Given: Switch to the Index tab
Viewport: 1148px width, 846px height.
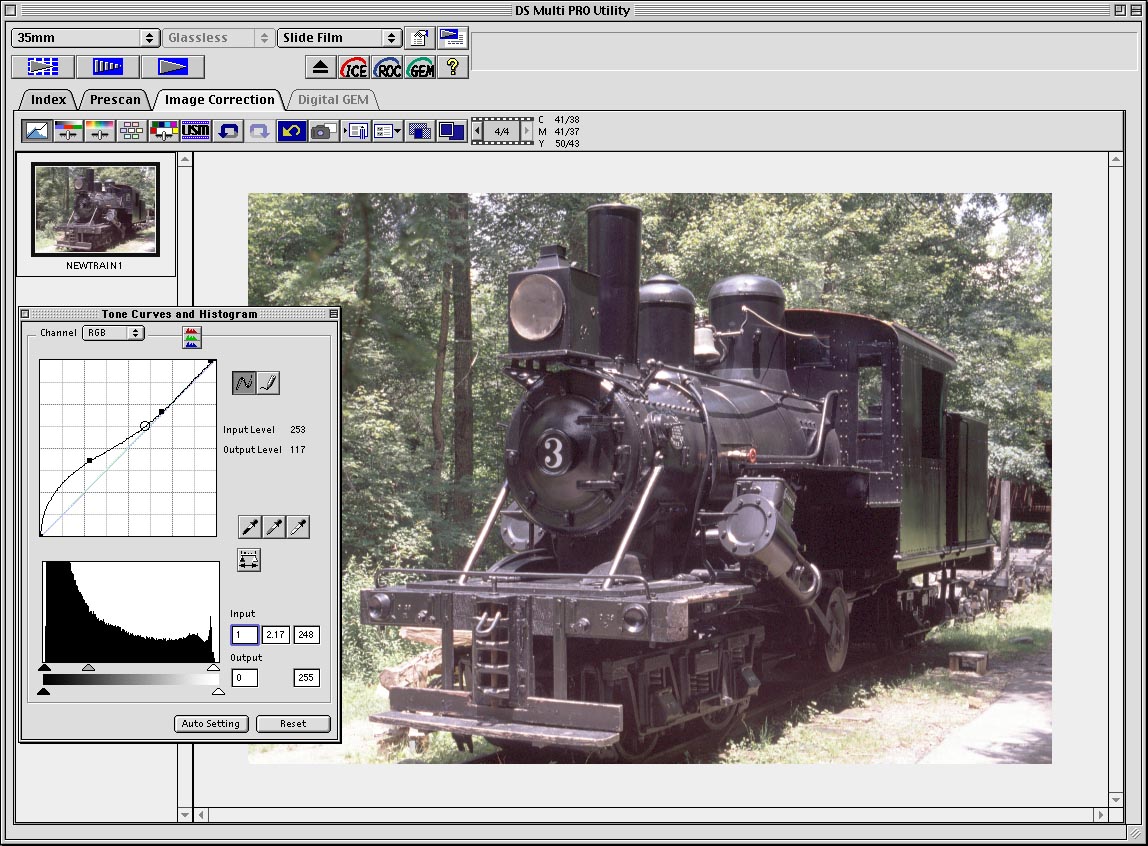Looking at the screenshot, I should pos(48,99).
